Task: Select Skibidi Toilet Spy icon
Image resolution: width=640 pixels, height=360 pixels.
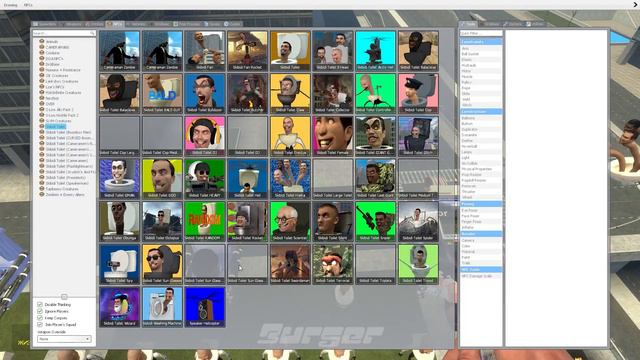Action: (119, 264)
